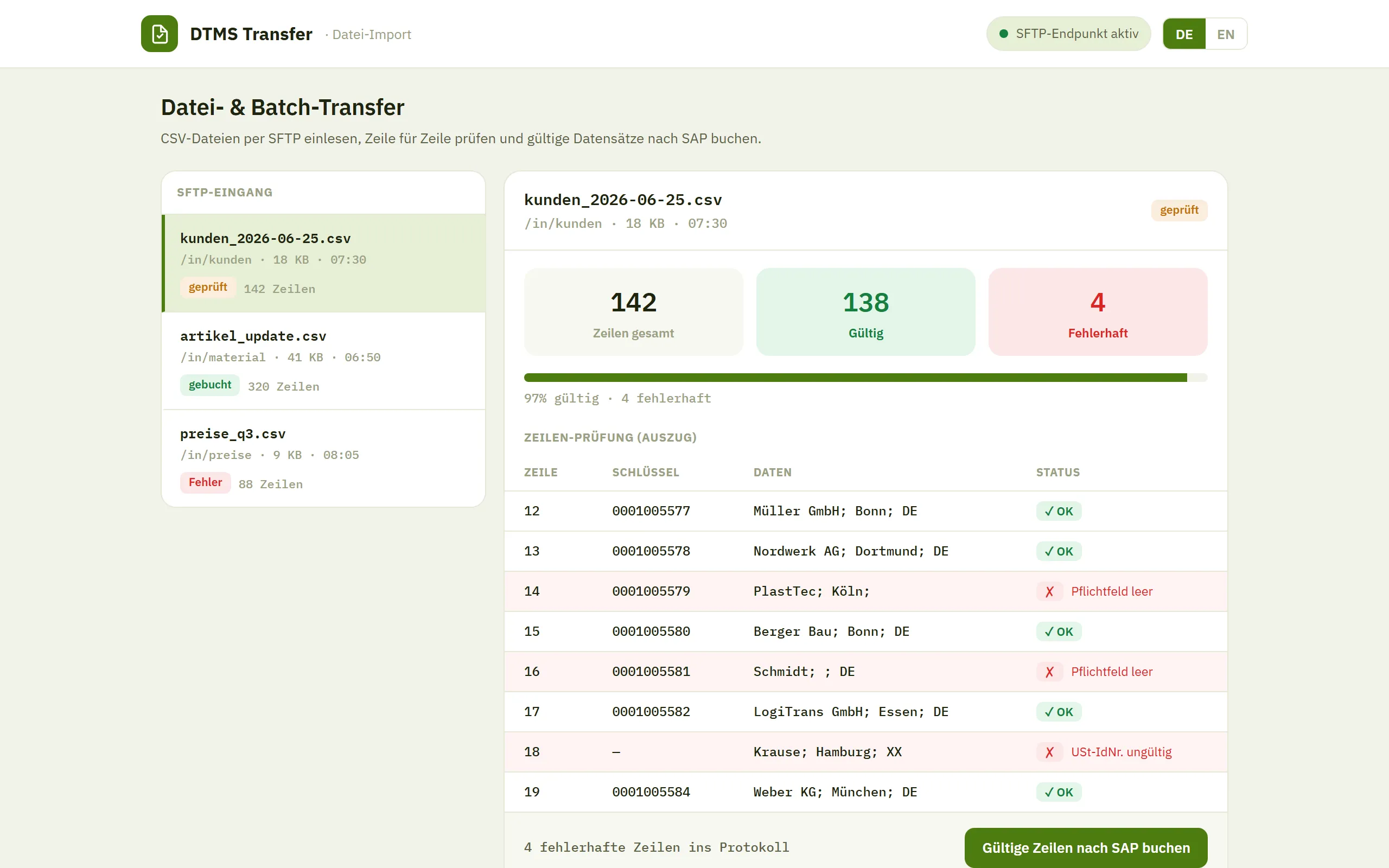Click the DTMS Transfer app title
This screenshot has width=1389, height=868.
click(x=251, y=34)
